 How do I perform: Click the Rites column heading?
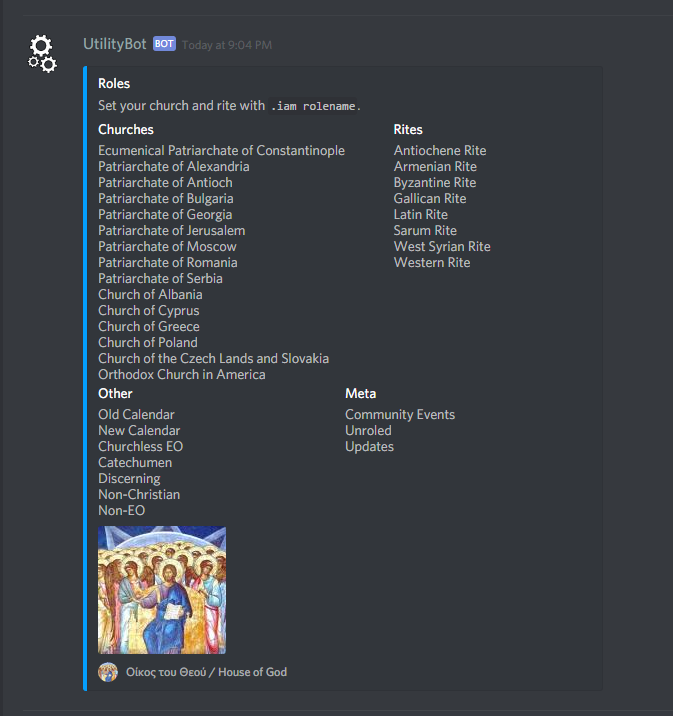point(408,130)
